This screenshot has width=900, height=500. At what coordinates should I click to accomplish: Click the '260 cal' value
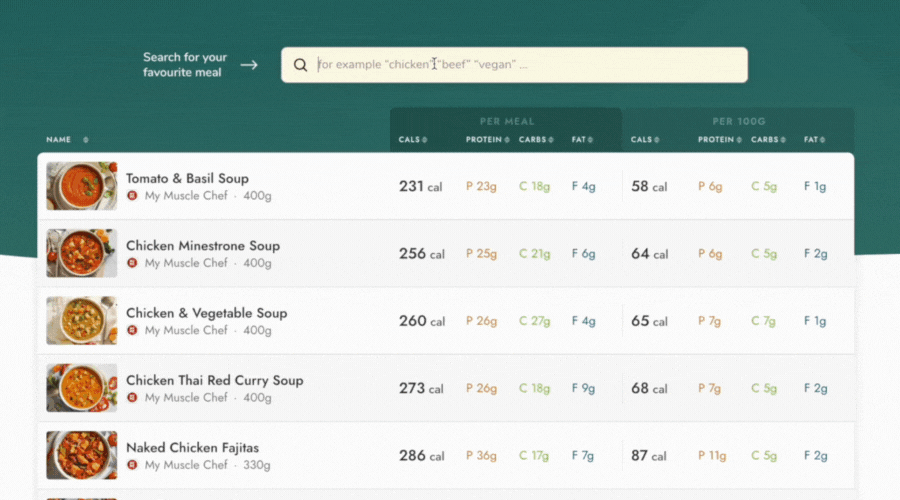coord(422,321)
